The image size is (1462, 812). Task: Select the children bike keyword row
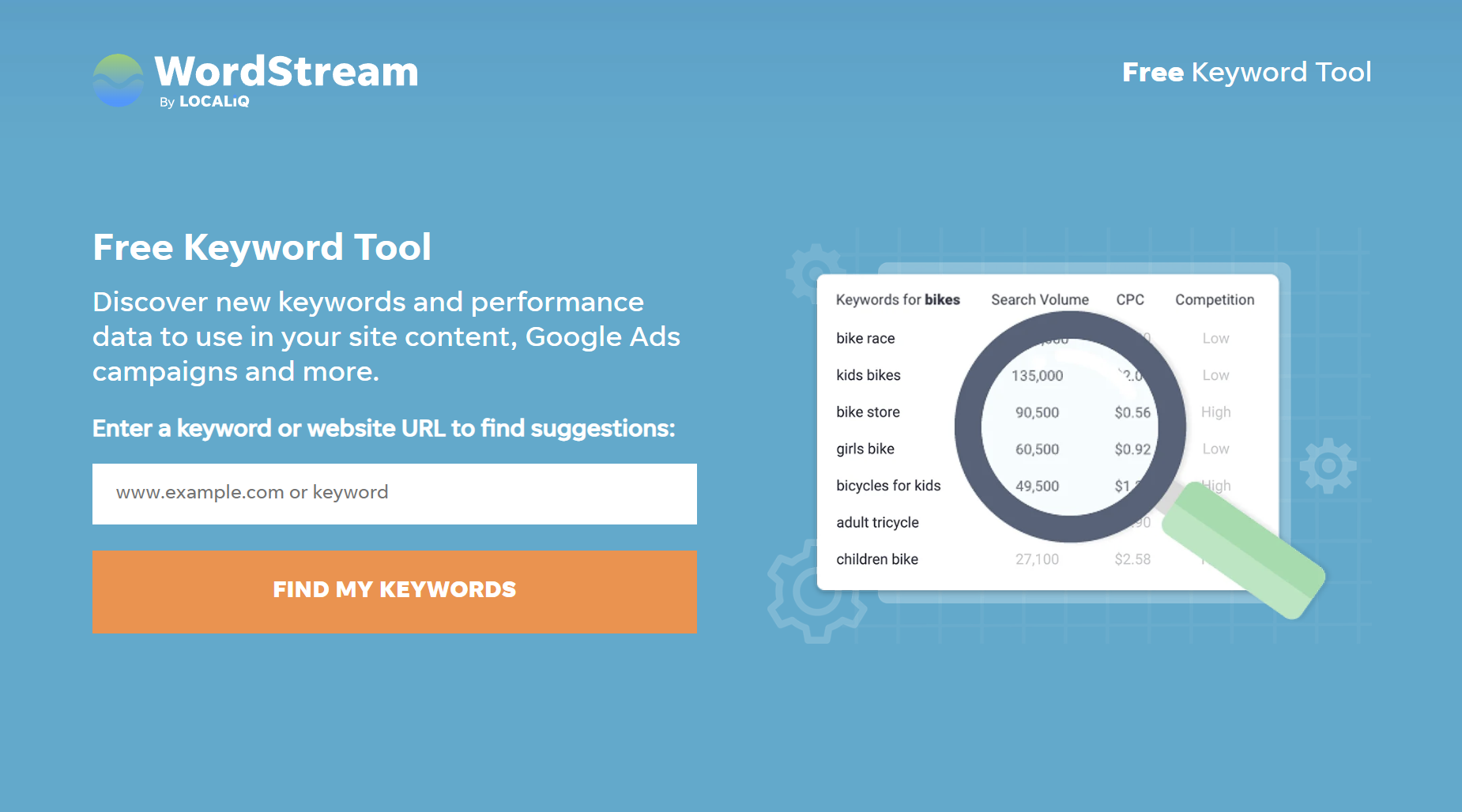[1047, 559]
